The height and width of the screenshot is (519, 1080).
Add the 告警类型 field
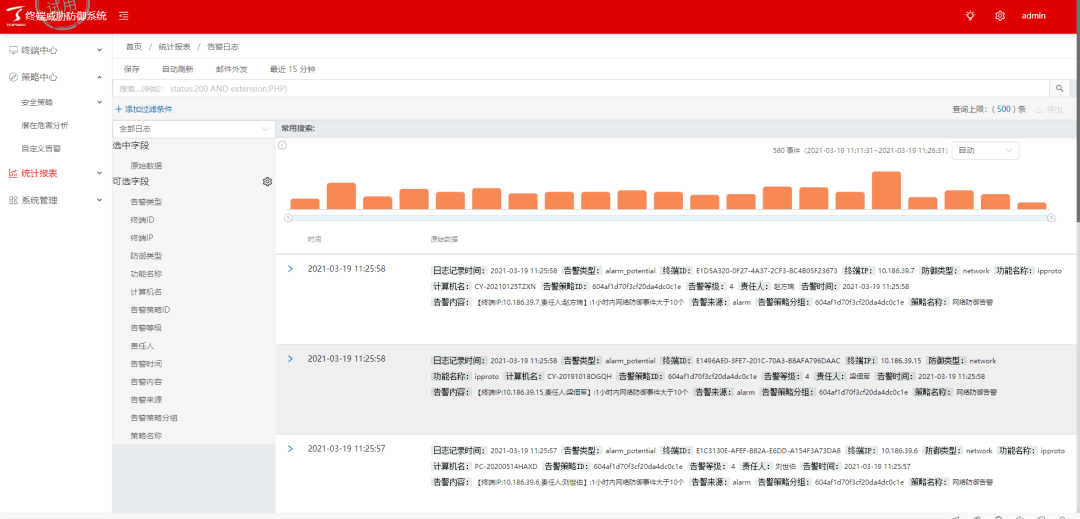coord(146,202)
